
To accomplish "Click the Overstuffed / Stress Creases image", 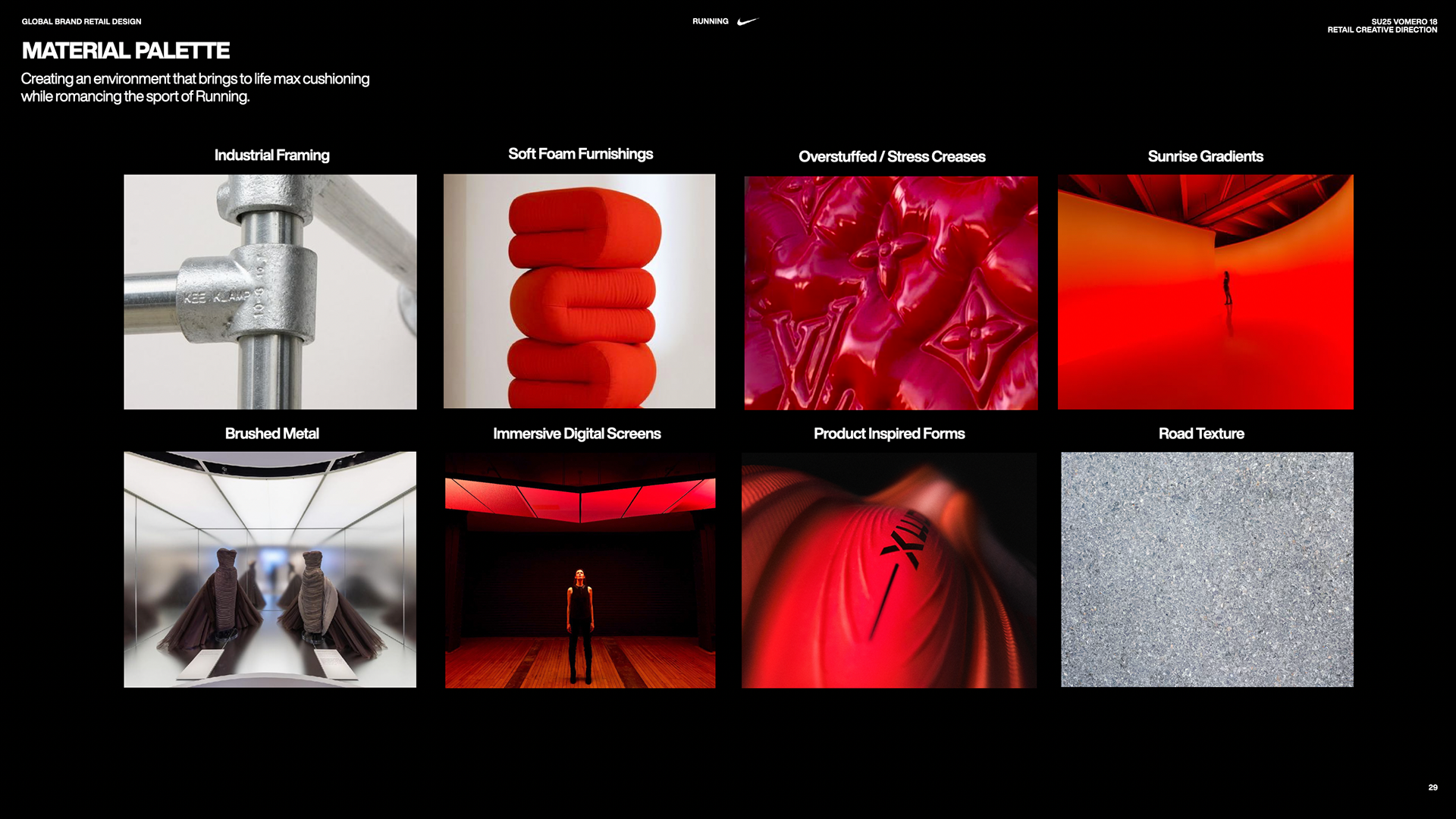I will coord(891,293).
